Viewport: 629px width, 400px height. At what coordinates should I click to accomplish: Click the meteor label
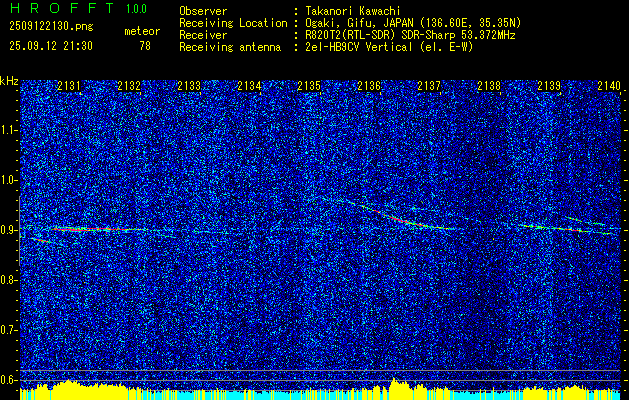pyautogui.click(x=142, y=31)
